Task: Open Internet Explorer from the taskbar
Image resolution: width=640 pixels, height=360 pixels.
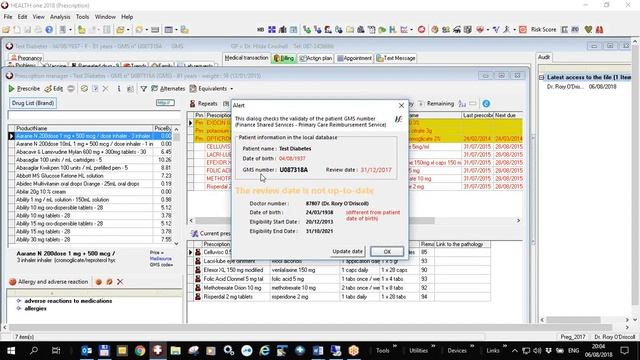Action: [264, 350]
